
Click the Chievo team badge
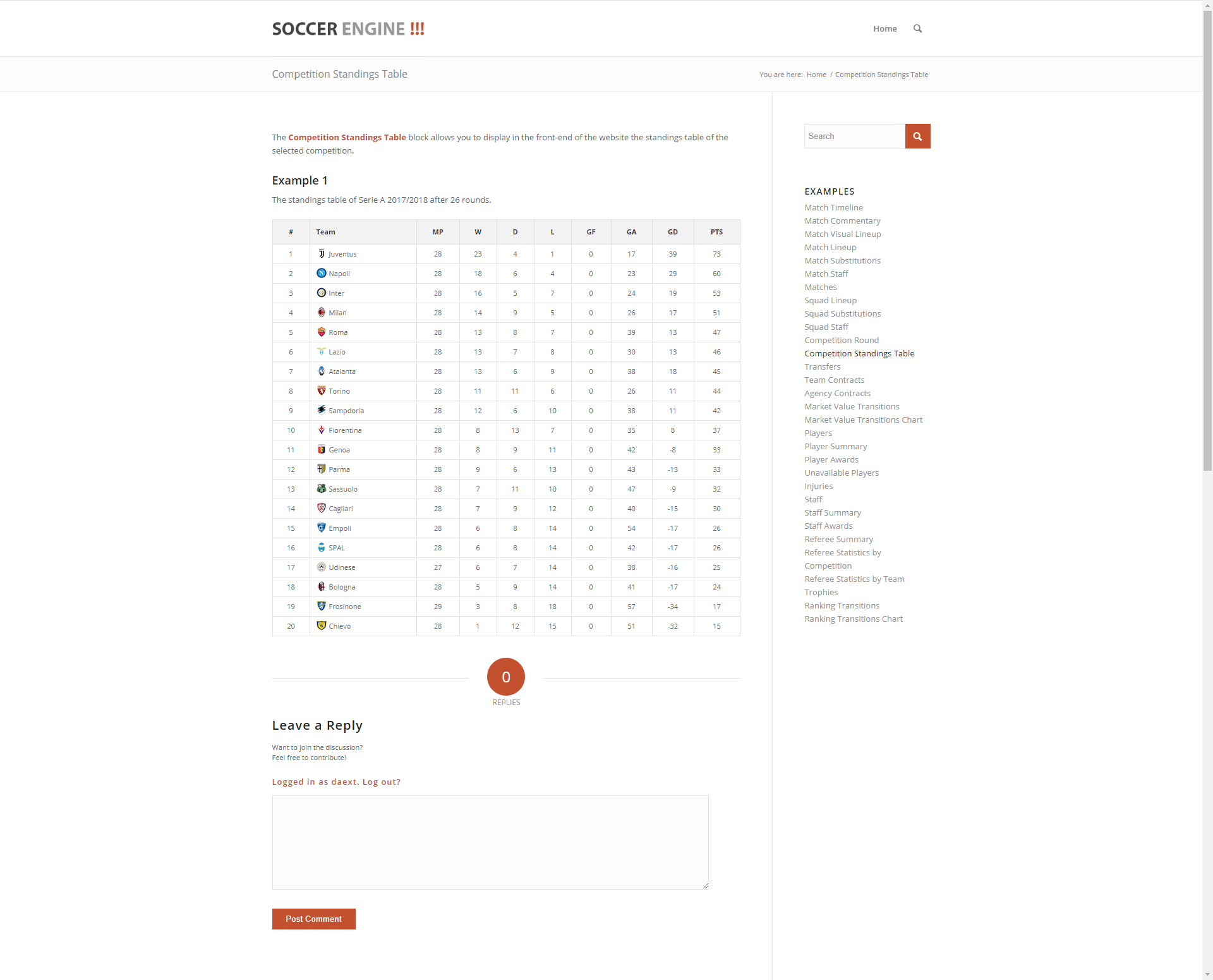pos(321,626)
